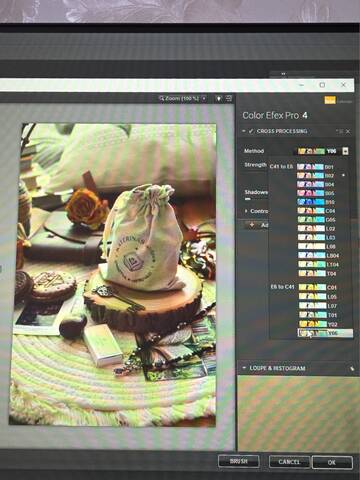Click the BRUSH button

point(239,462)
